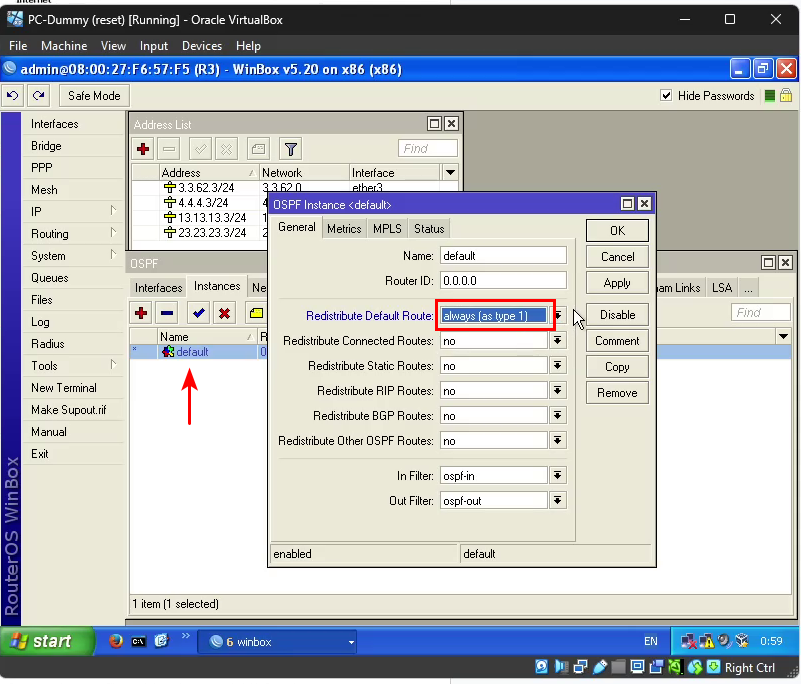Click yellow comment icon in OSPF toolbar
This screenshot has width=801, height=684.
[256, 313]
